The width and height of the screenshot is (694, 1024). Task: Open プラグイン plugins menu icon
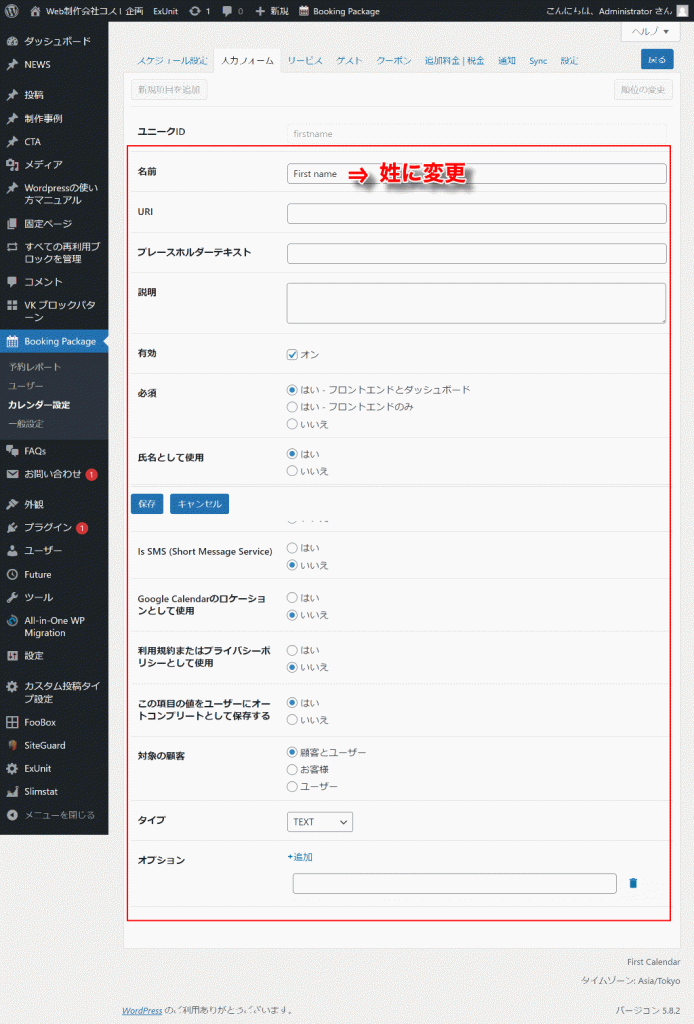click(12, 527)
